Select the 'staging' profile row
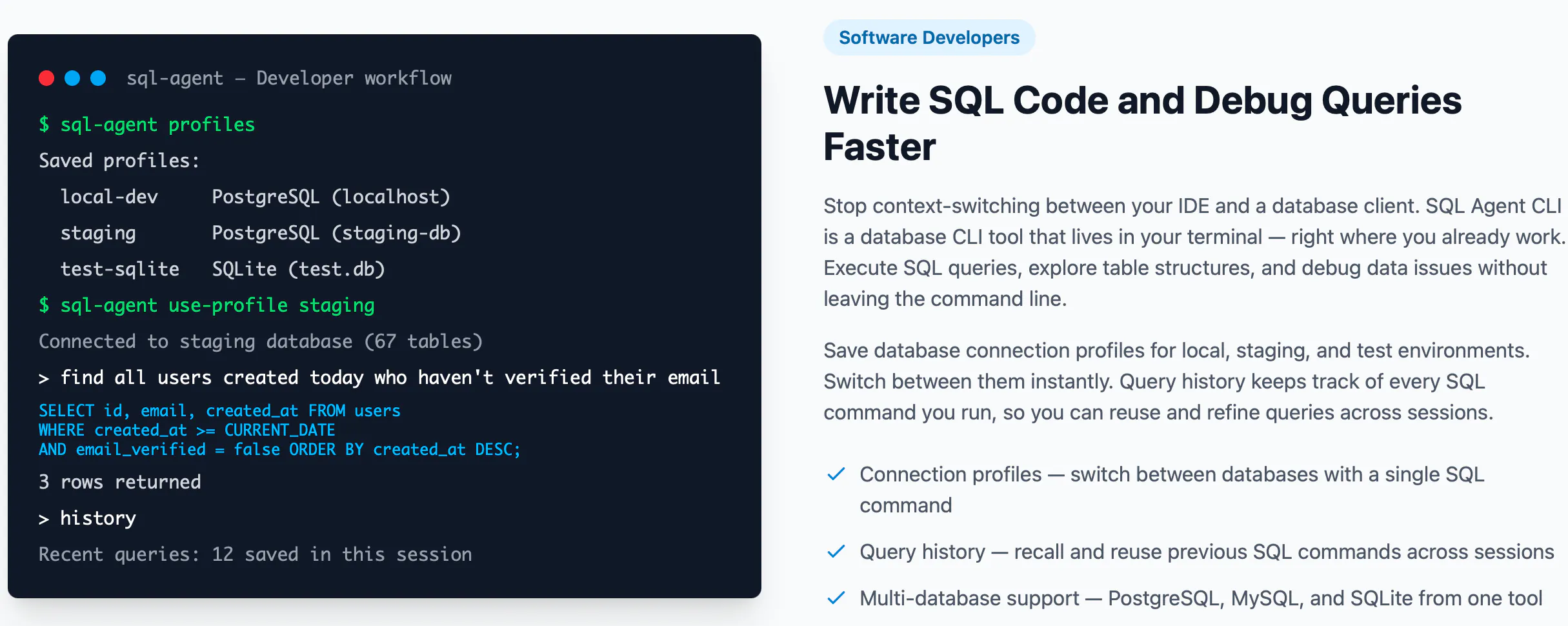1568x626 pixels. [x=261, y=233]
